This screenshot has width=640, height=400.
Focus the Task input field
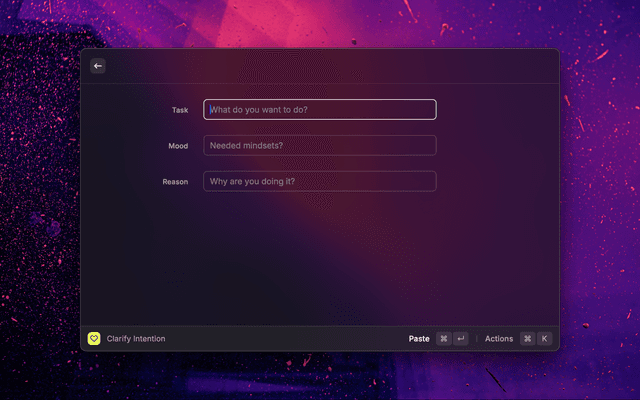(x=320, y=110)
